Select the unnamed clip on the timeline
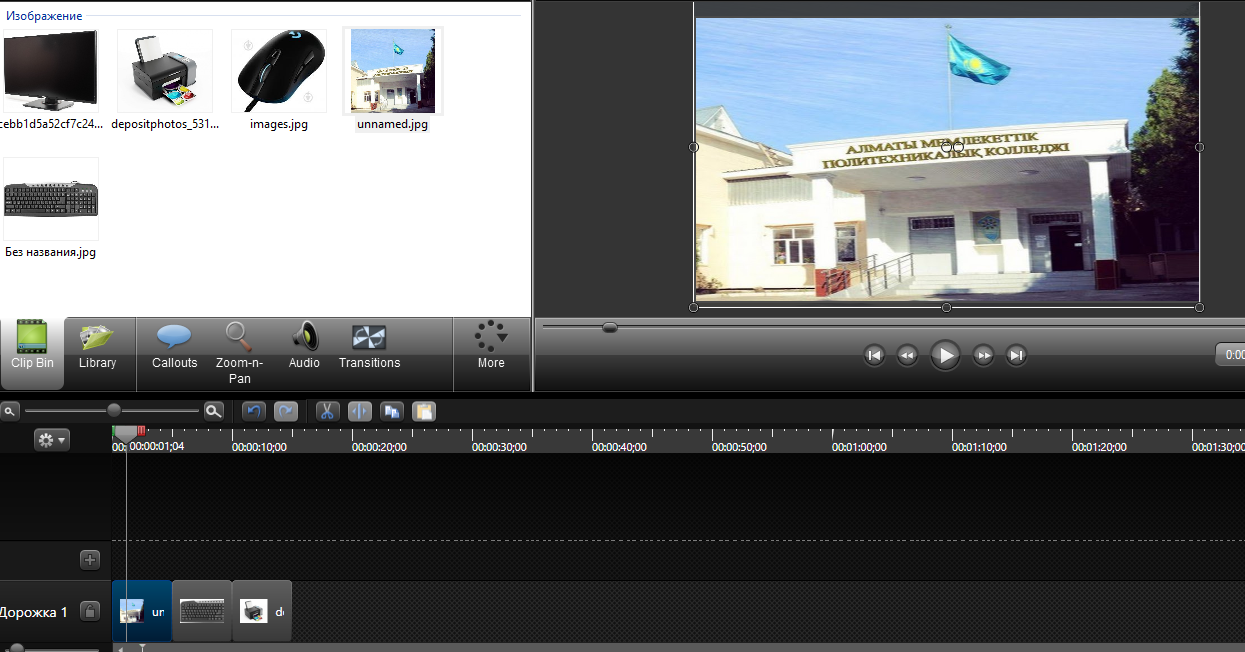Image resolution: width=1245 pixels, height=652 pixels. point(142,611)
